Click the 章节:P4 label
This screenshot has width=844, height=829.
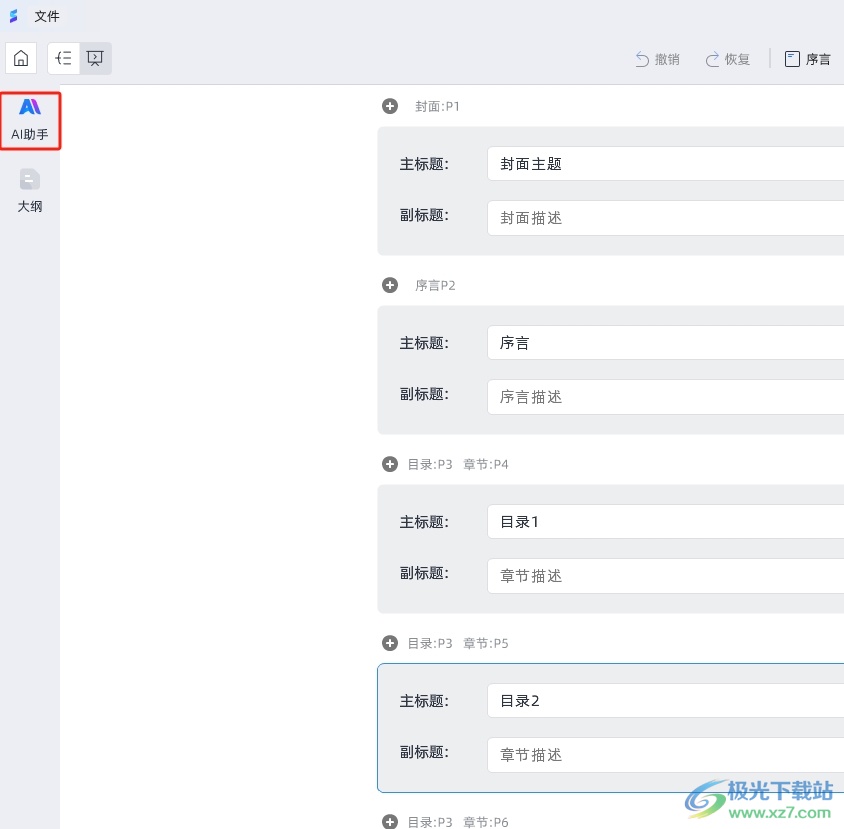(x=486, y=464)
